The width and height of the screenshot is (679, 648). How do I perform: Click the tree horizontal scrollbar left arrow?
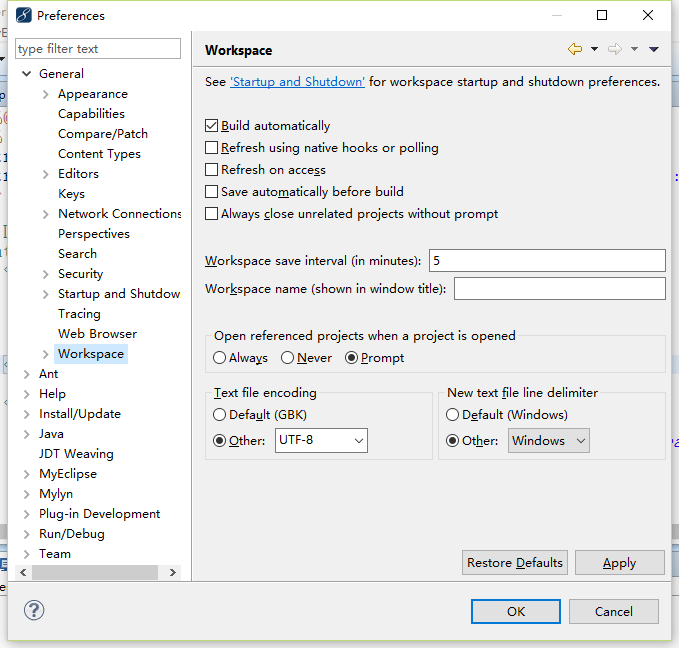(x=23, y=573)
